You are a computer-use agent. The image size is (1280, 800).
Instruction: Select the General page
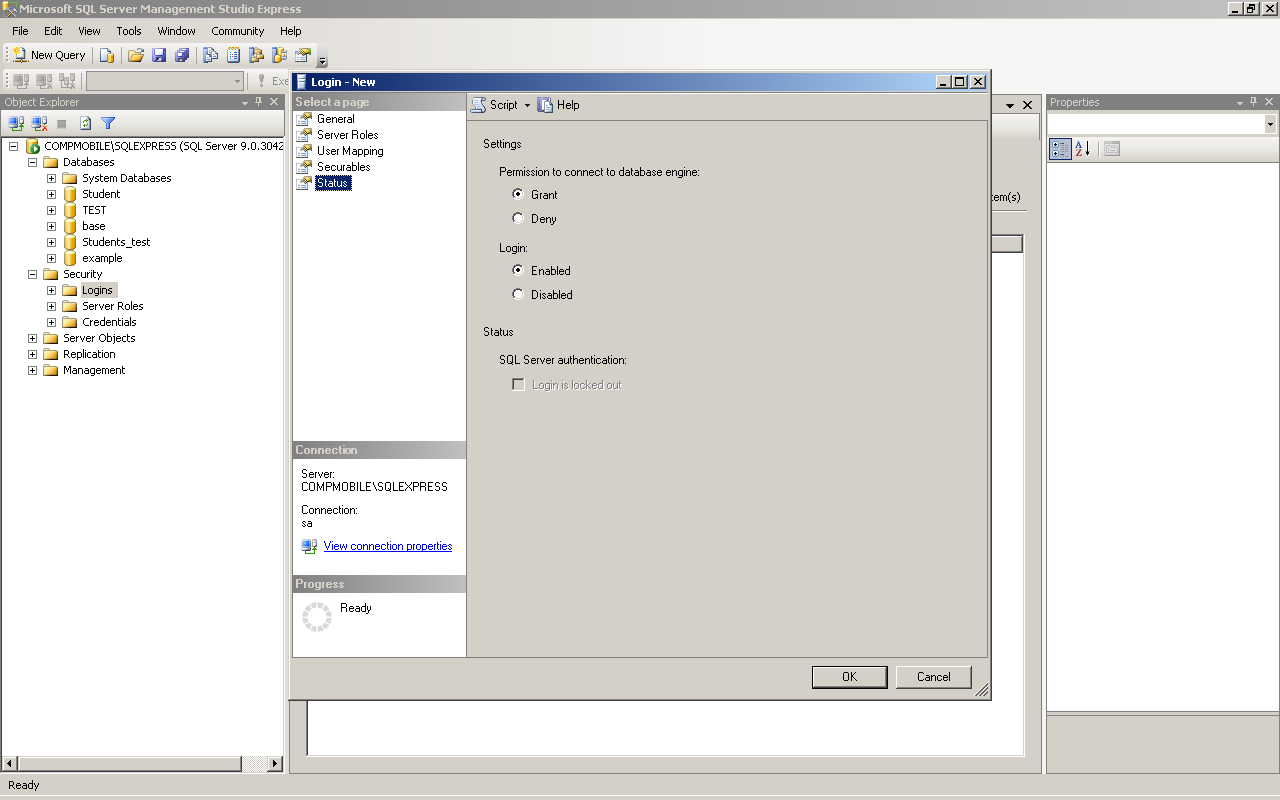335,119
